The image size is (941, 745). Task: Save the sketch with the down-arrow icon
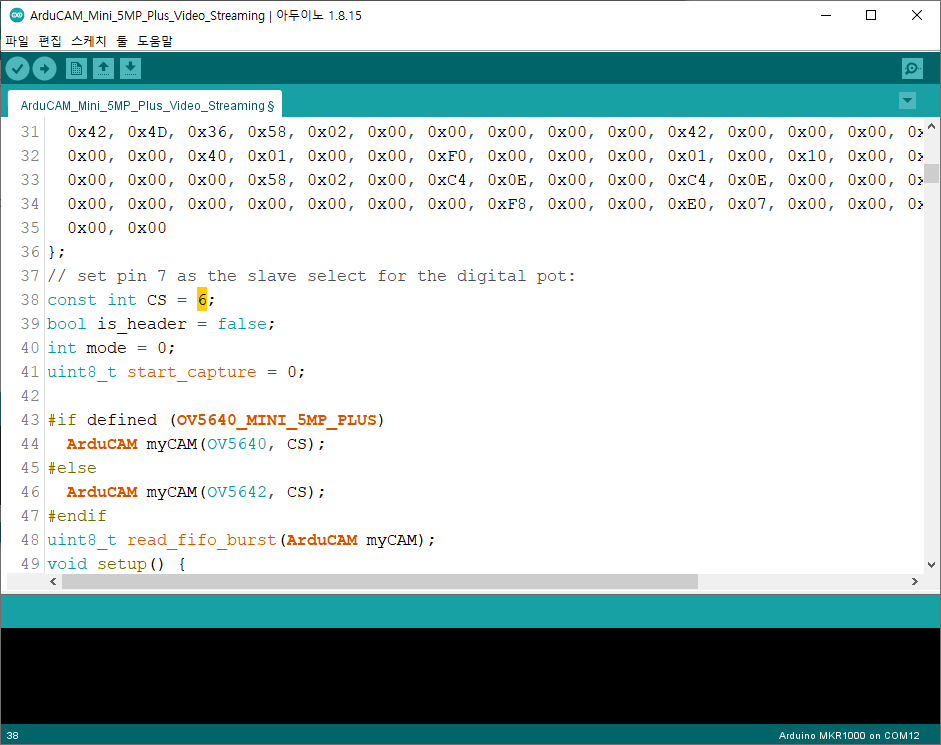tap(130, 69)
